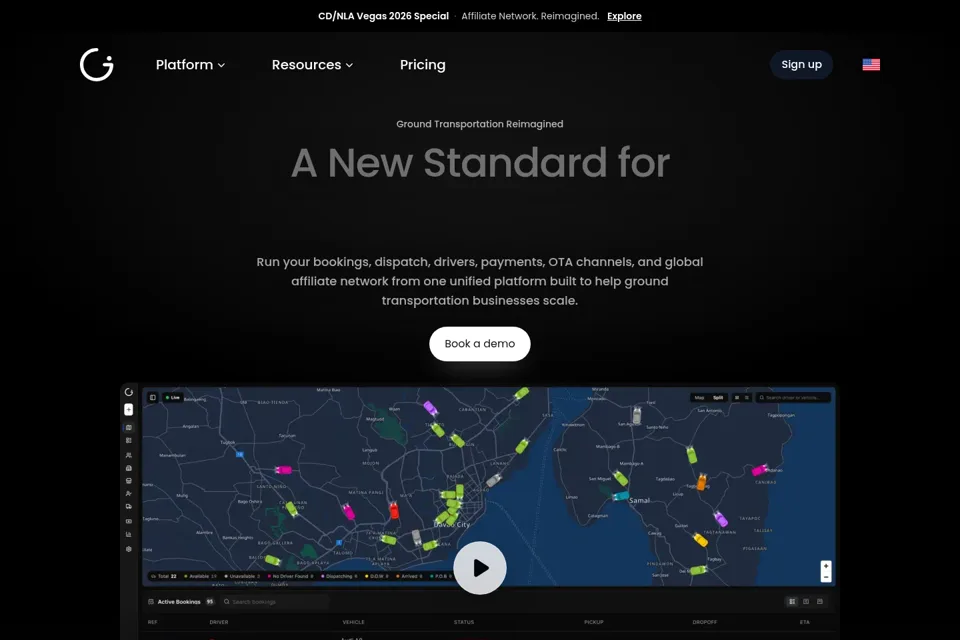Image resolution: width=960 pixels, height=640 pixels.
Task: Zoom in the map with plus button
Action: (825, 566)
